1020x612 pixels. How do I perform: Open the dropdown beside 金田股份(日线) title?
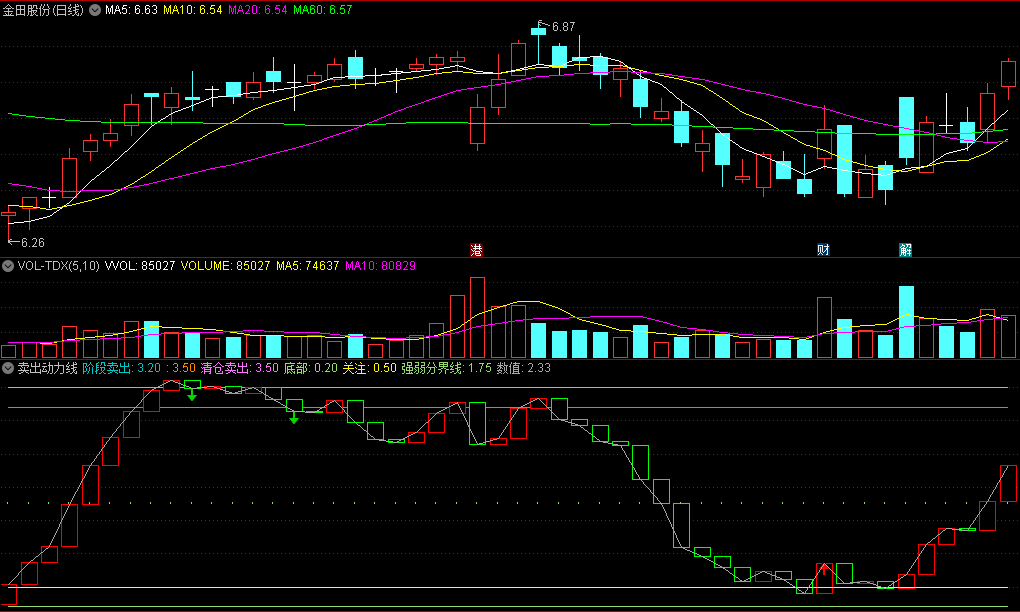point(95,10)
